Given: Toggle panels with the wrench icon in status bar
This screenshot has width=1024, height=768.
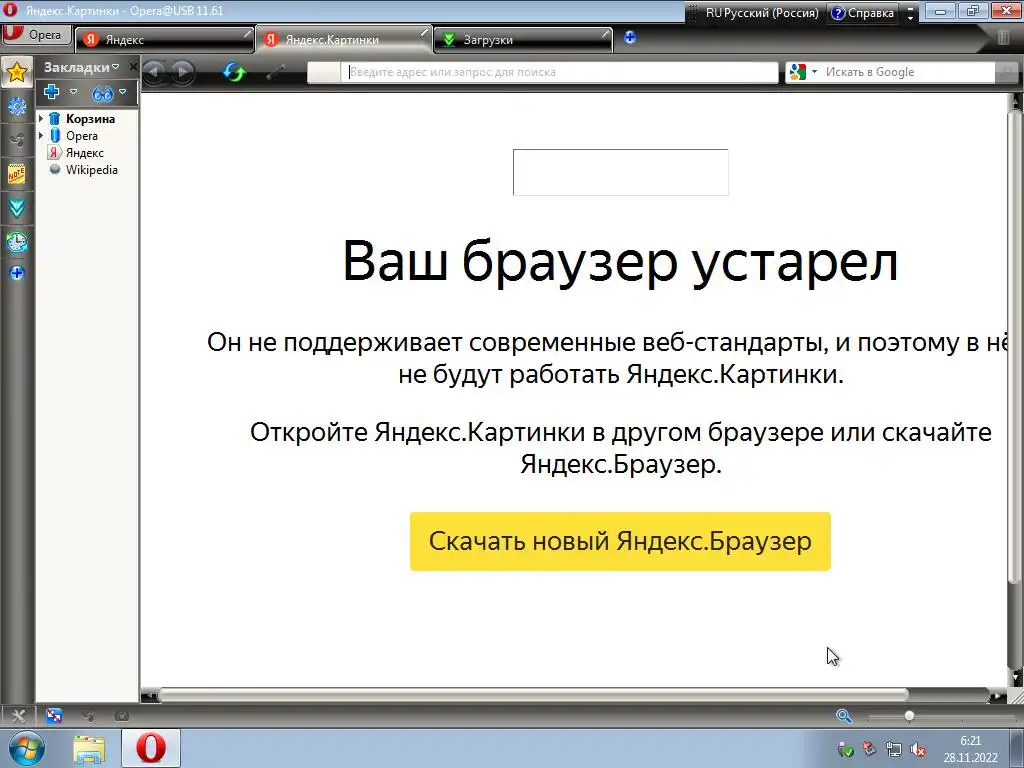Looking at the screenshot, I should (x=18, y=716).
